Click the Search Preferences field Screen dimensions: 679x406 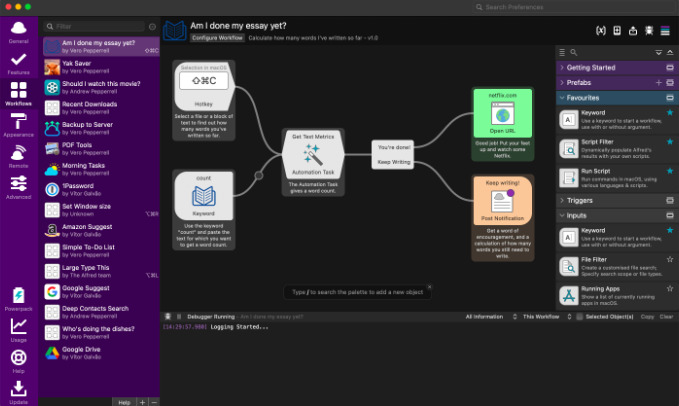click(574, 7)
